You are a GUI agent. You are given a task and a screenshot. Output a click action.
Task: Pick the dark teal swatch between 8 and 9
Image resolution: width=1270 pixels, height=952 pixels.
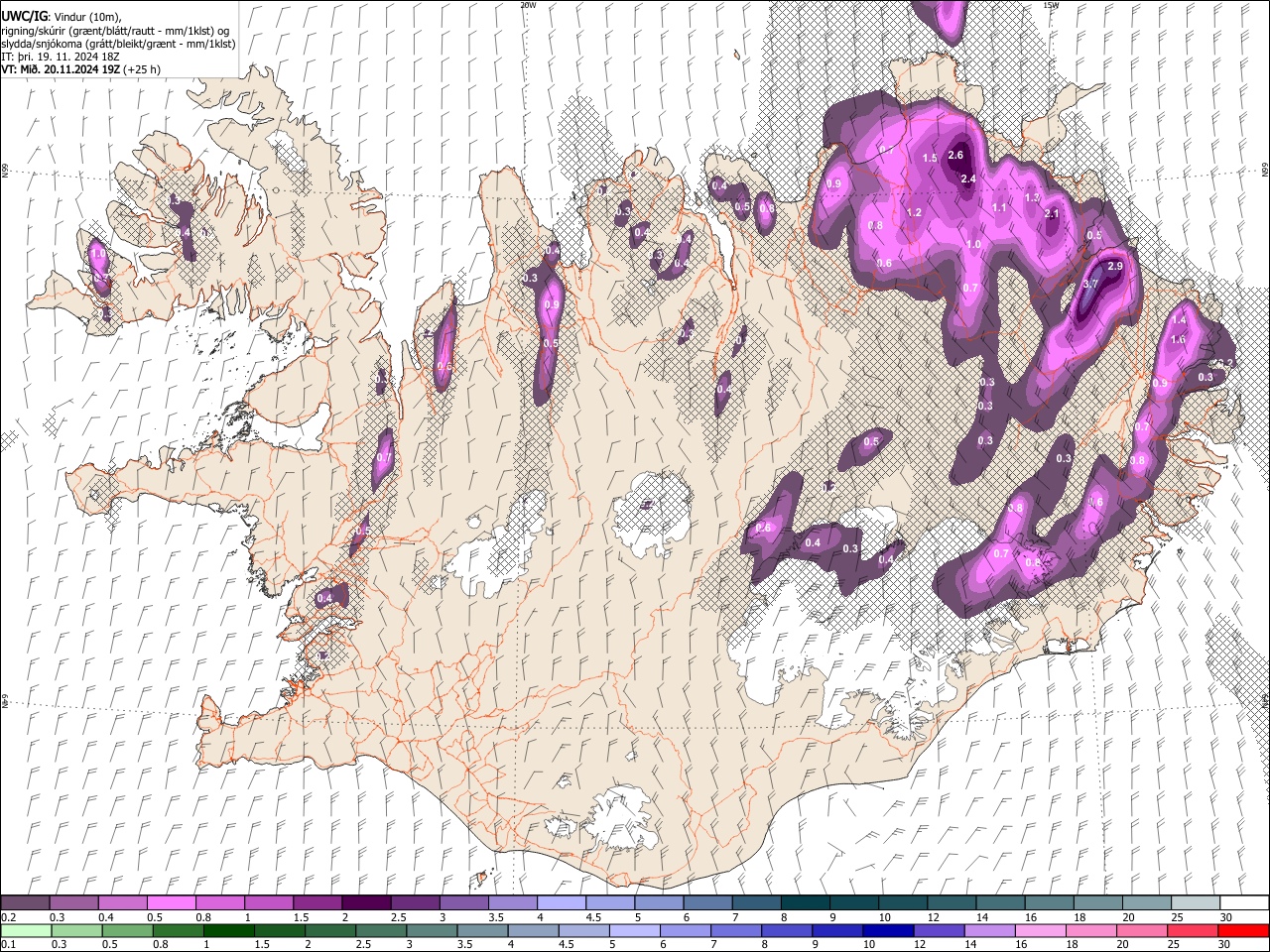click(x=805, y=902)
